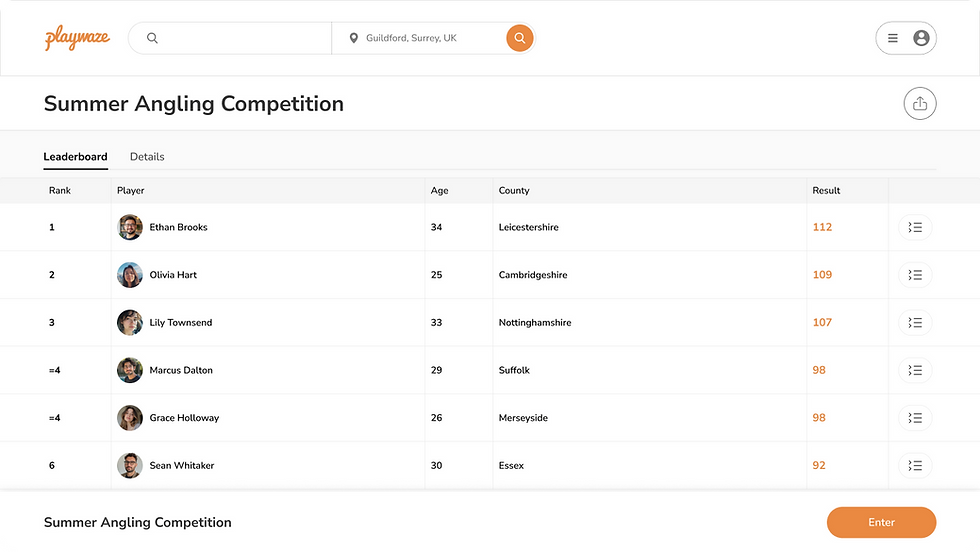Screen dimensions: 980x552
Task: Click the orange search button
Action: pos(520,39)
